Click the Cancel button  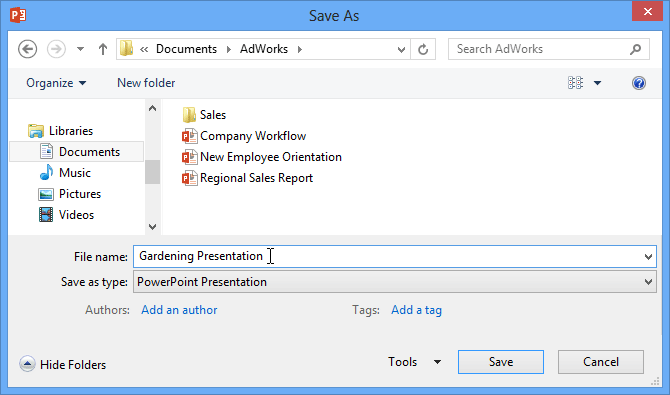(x=601, y=362)
